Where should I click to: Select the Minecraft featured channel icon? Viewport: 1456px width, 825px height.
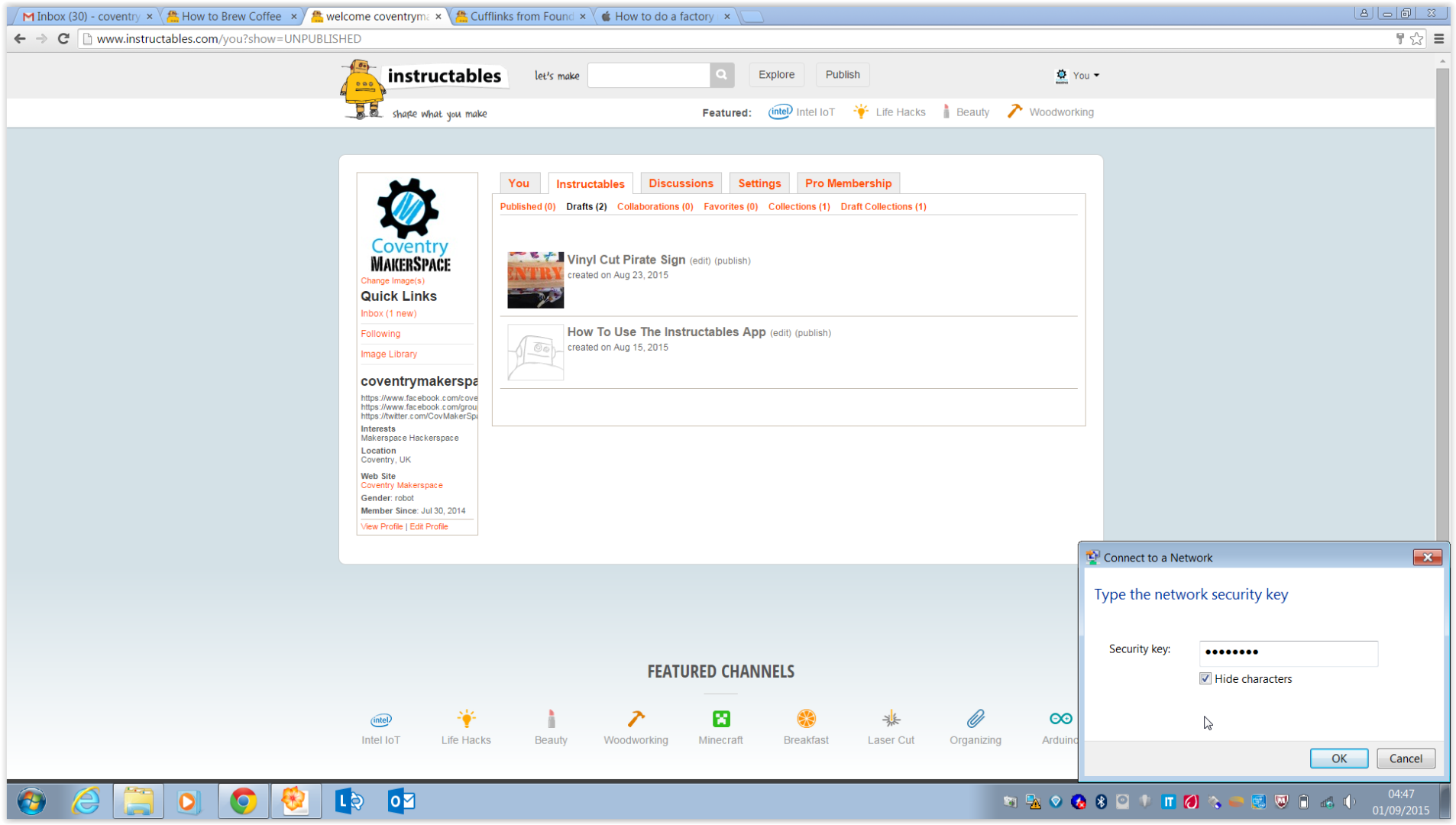[720, 718]
